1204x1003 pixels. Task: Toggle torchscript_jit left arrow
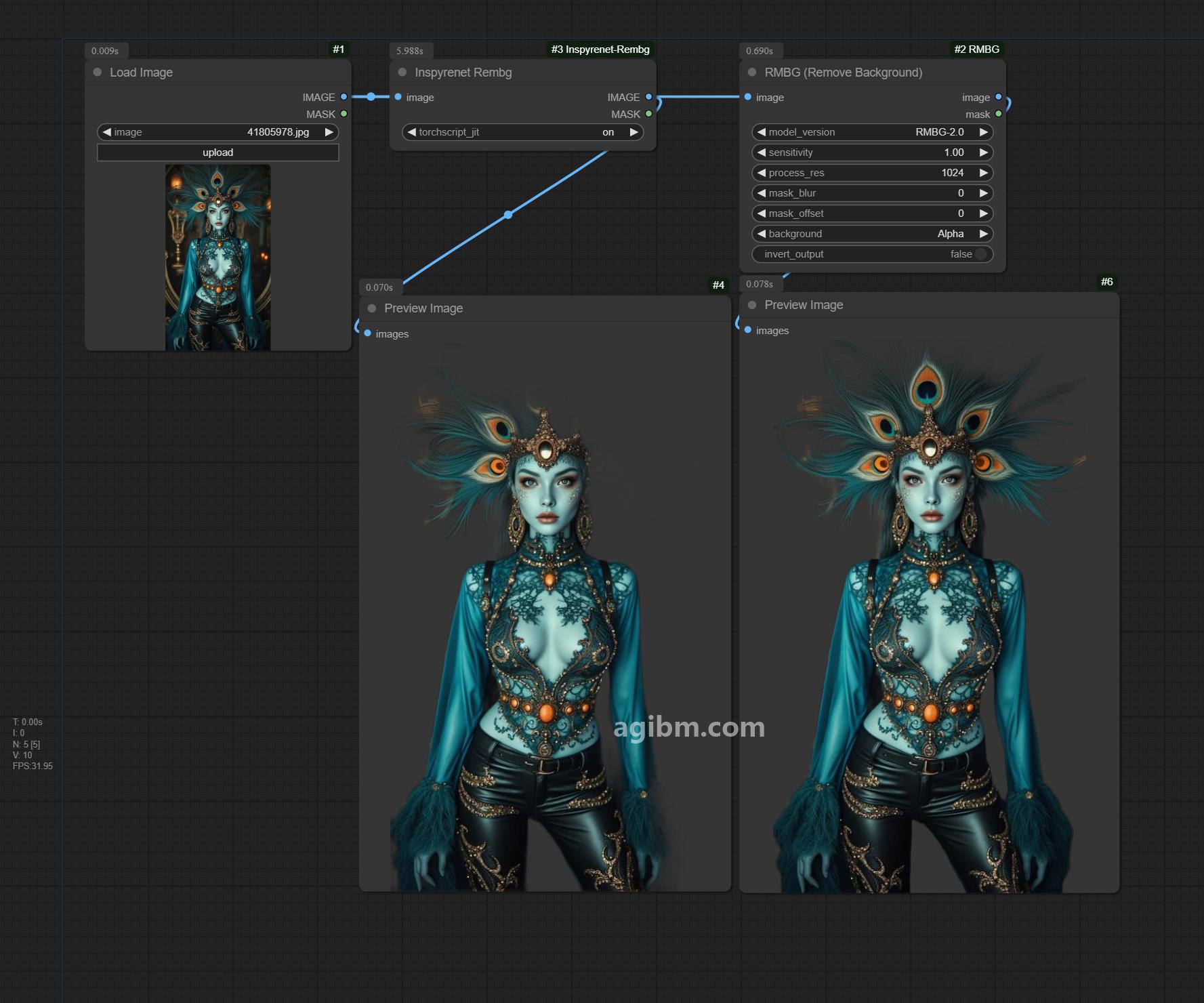click(x=411, y=132)
